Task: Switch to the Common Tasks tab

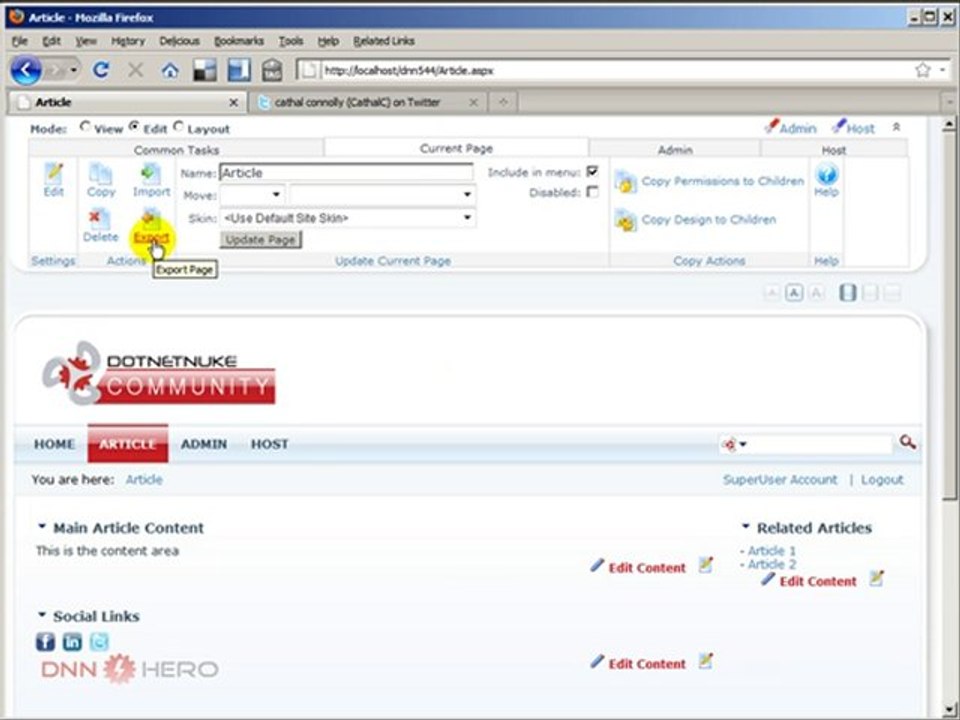Action: click(x=176, y=150)
